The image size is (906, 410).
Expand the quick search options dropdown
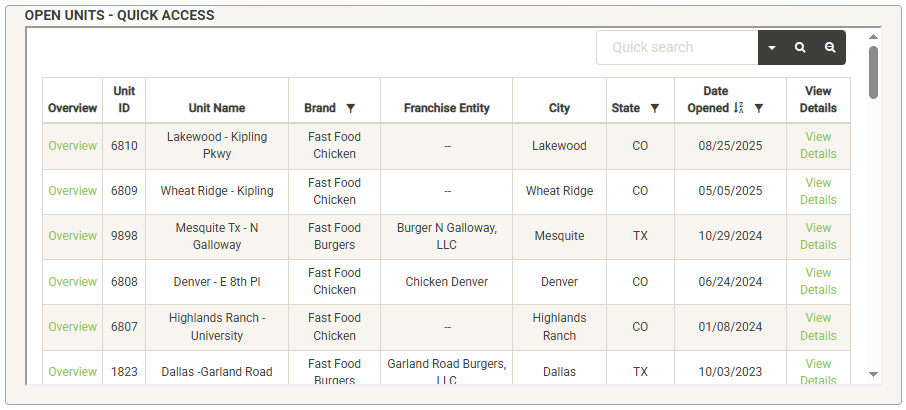click(772, 47)
